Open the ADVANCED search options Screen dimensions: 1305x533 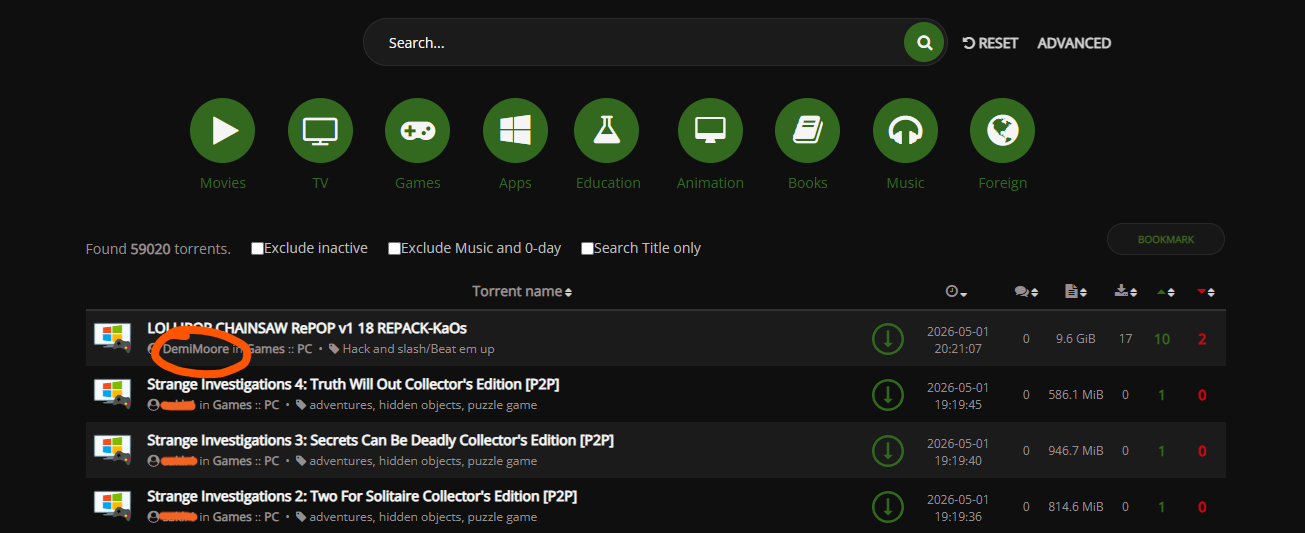coord(1074,43)
